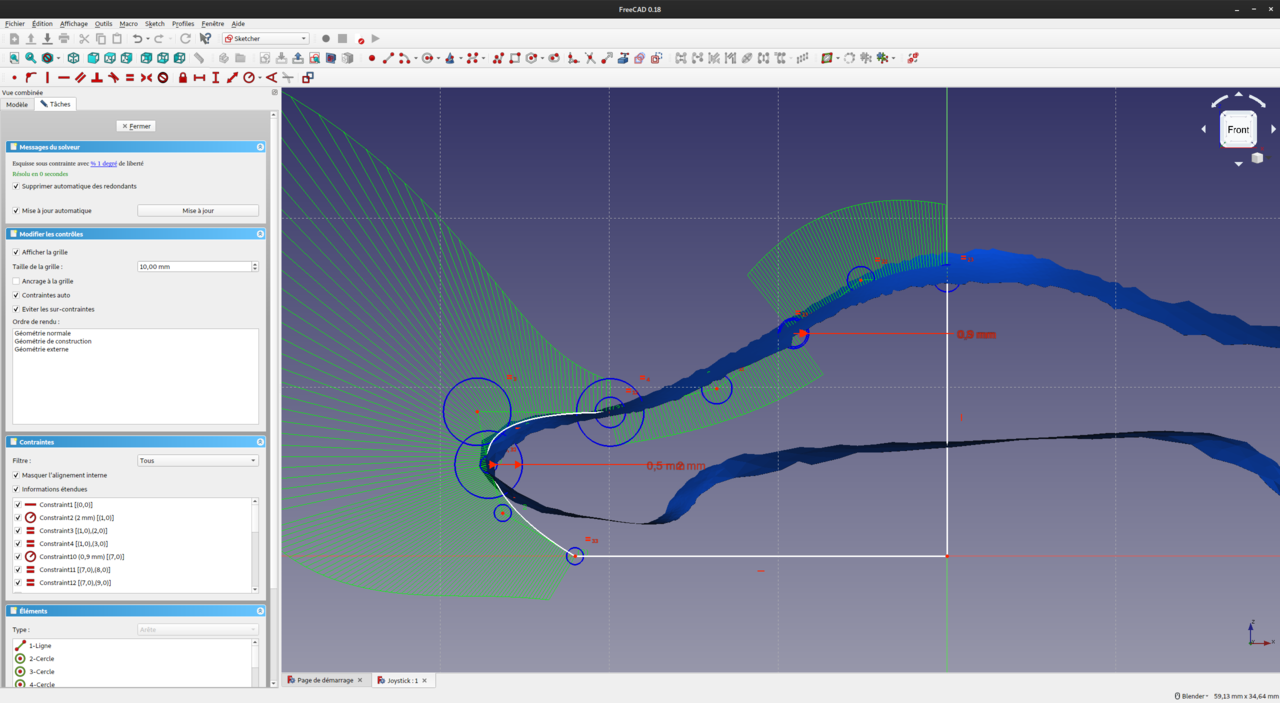Switch to isometric view icon
Image resolution: width=1280 pixels, height=703 pixels.
click(73, 58)
